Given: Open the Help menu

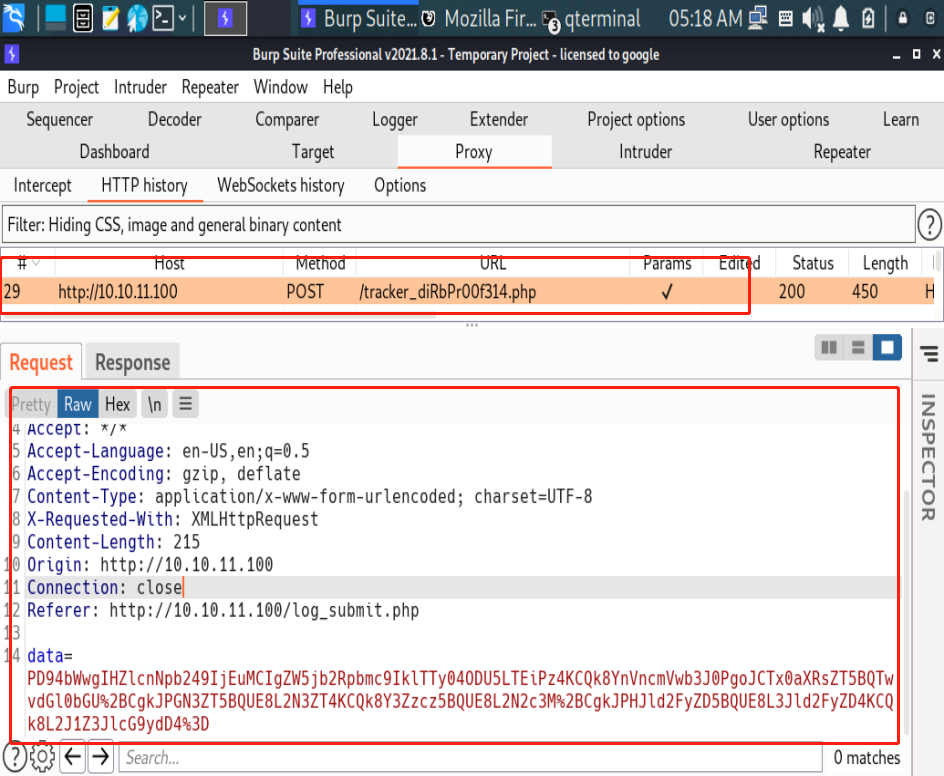Looking at the screenshot, I should pyautogui.click(x=338, y=87).
